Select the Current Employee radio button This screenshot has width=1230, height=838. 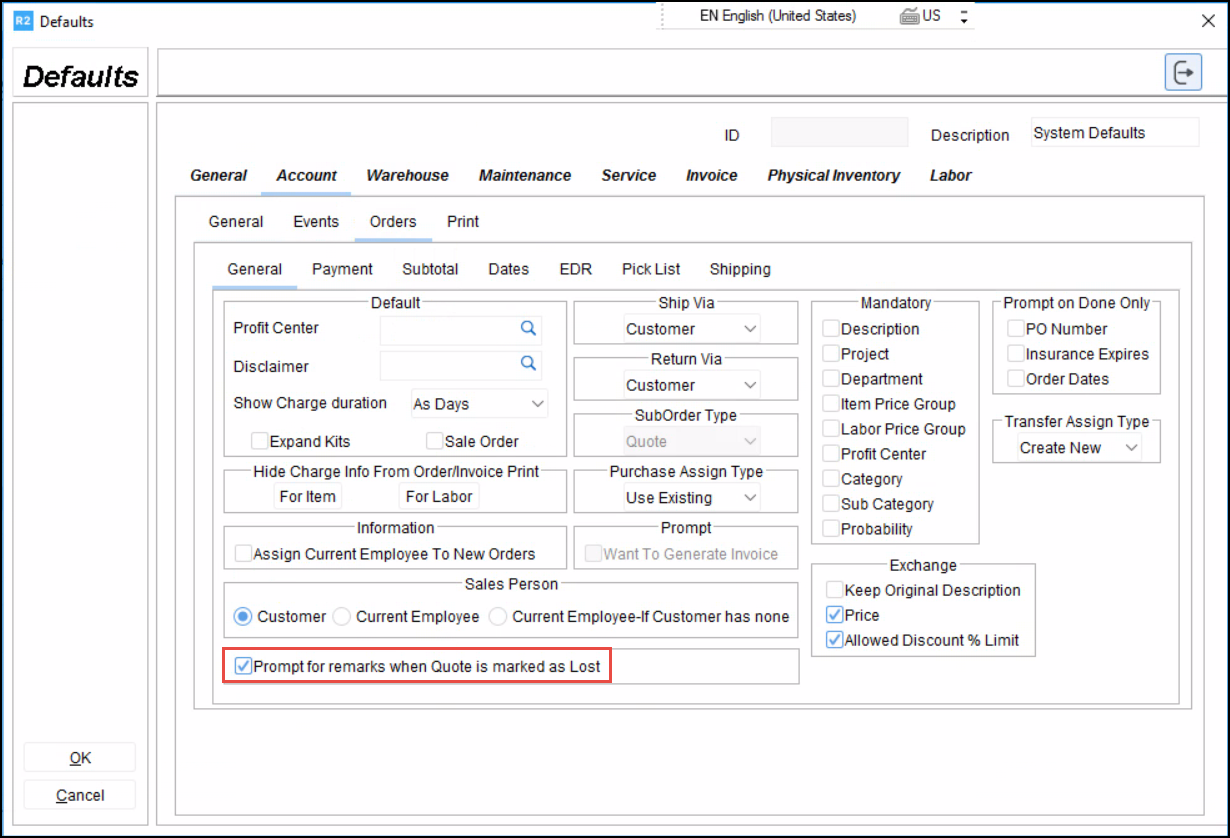tap(342, 617)
